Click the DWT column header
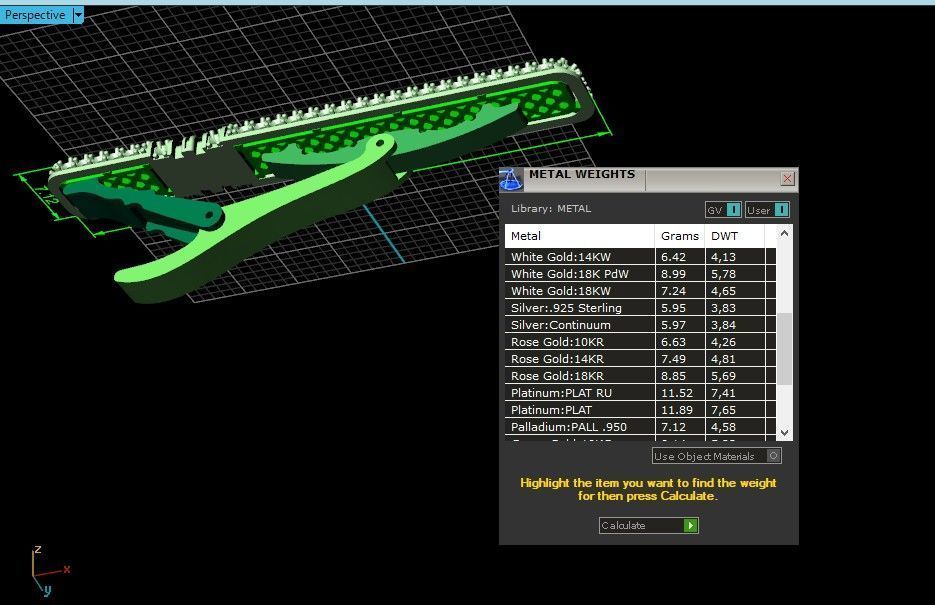 (x=735, y=236)
